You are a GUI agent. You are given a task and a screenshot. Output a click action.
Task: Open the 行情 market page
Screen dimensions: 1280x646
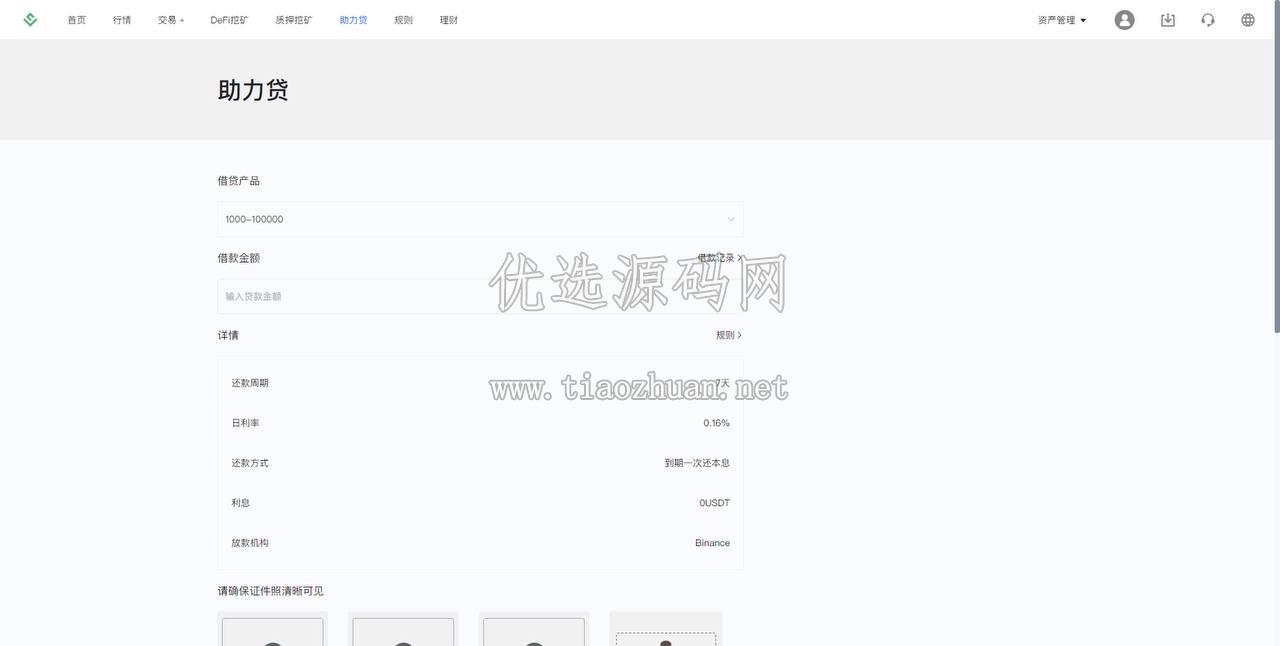pyautogui.click(x=122, y=20)
